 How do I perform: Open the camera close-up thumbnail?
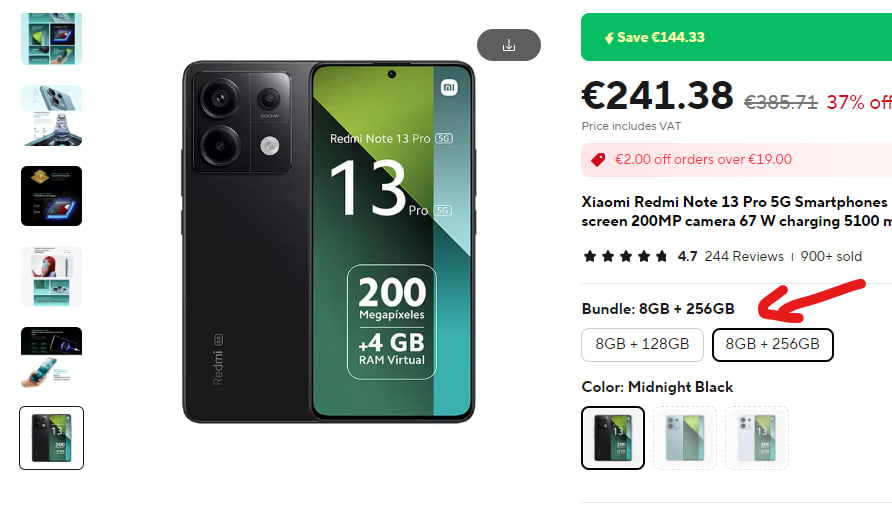point(51,115)
